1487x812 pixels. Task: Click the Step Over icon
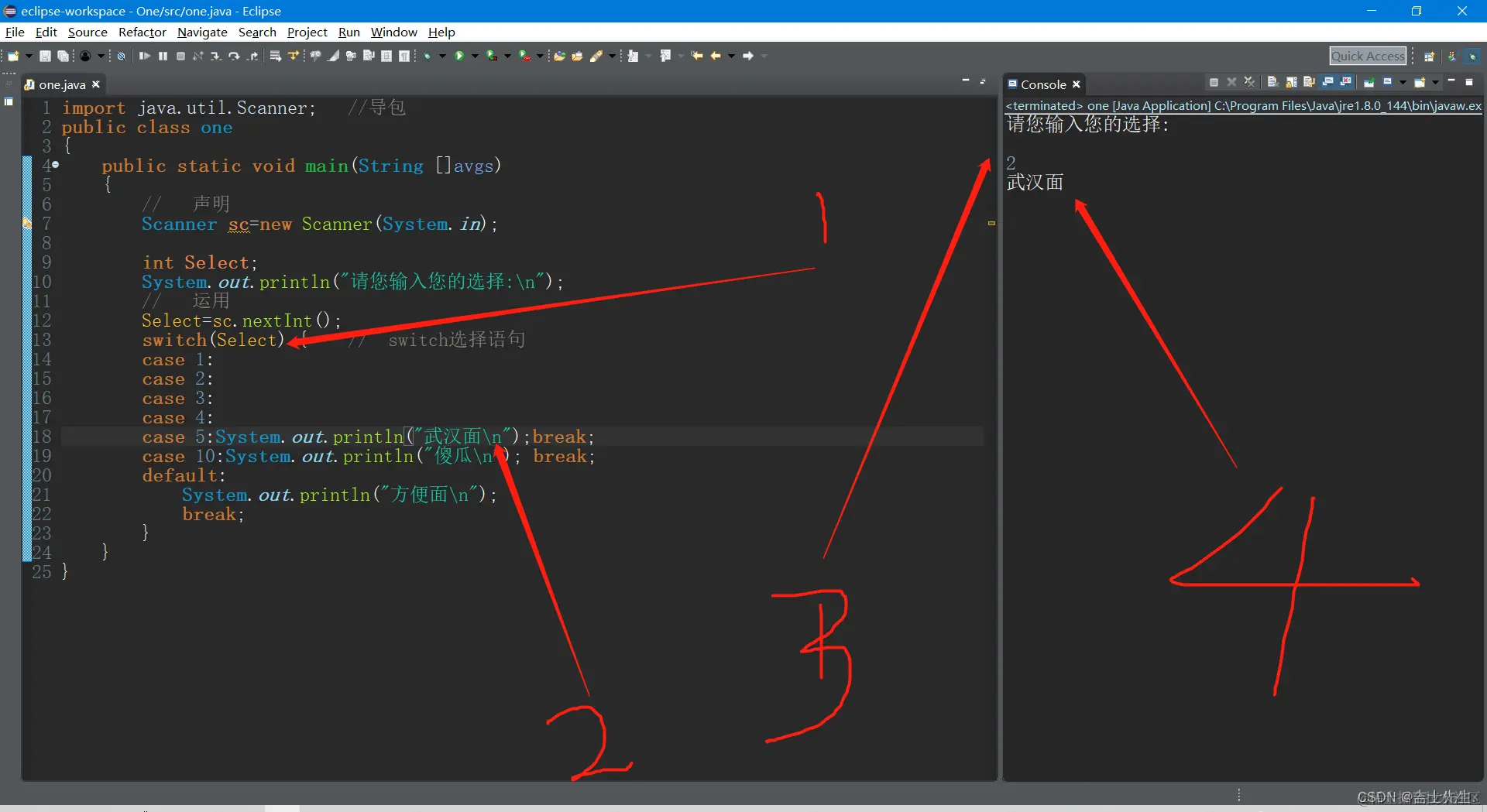click(x=234, y=56)
